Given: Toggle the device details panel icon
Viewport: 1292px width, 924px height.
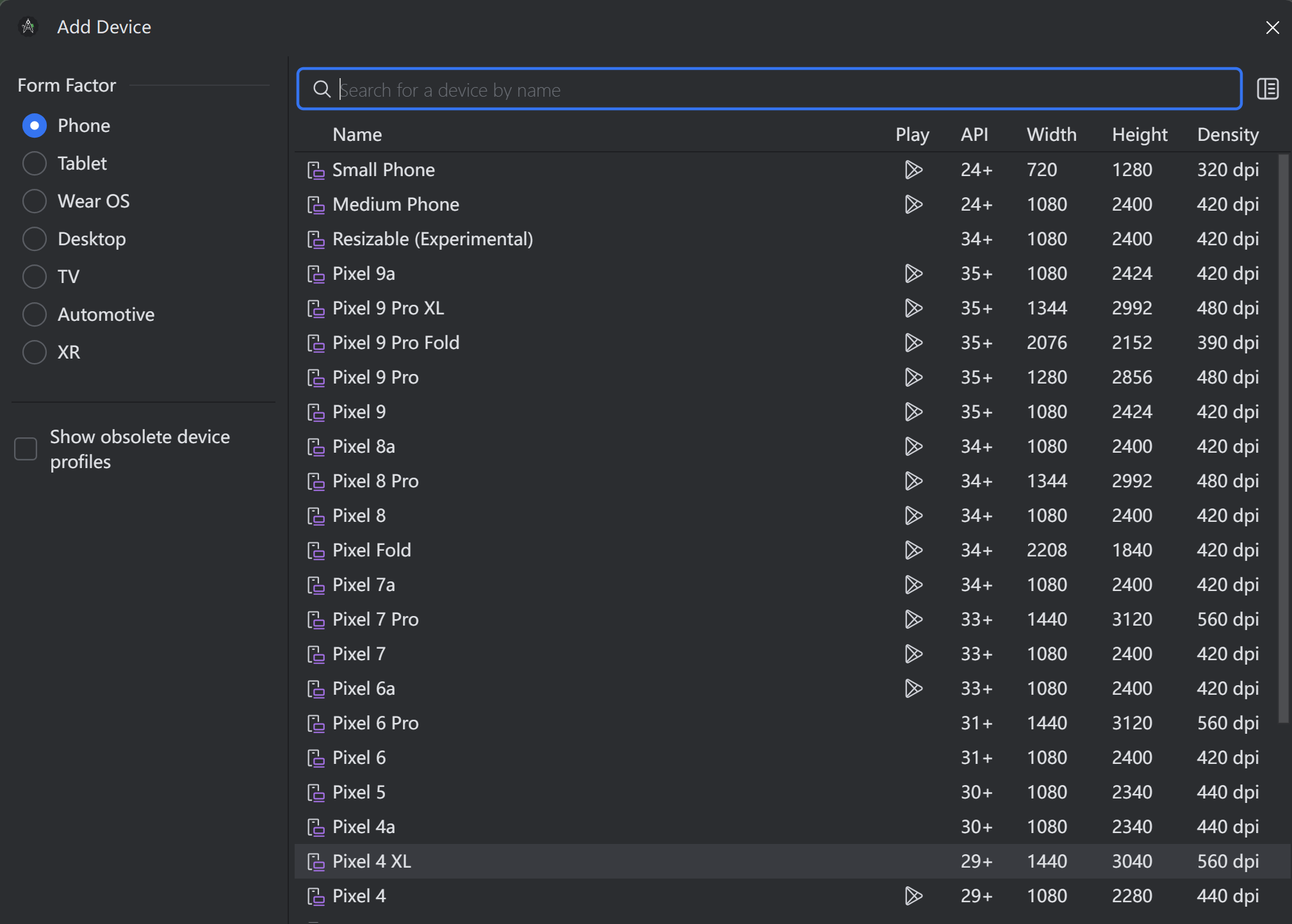Looking at the screenshot, I should coord(1268,89).
